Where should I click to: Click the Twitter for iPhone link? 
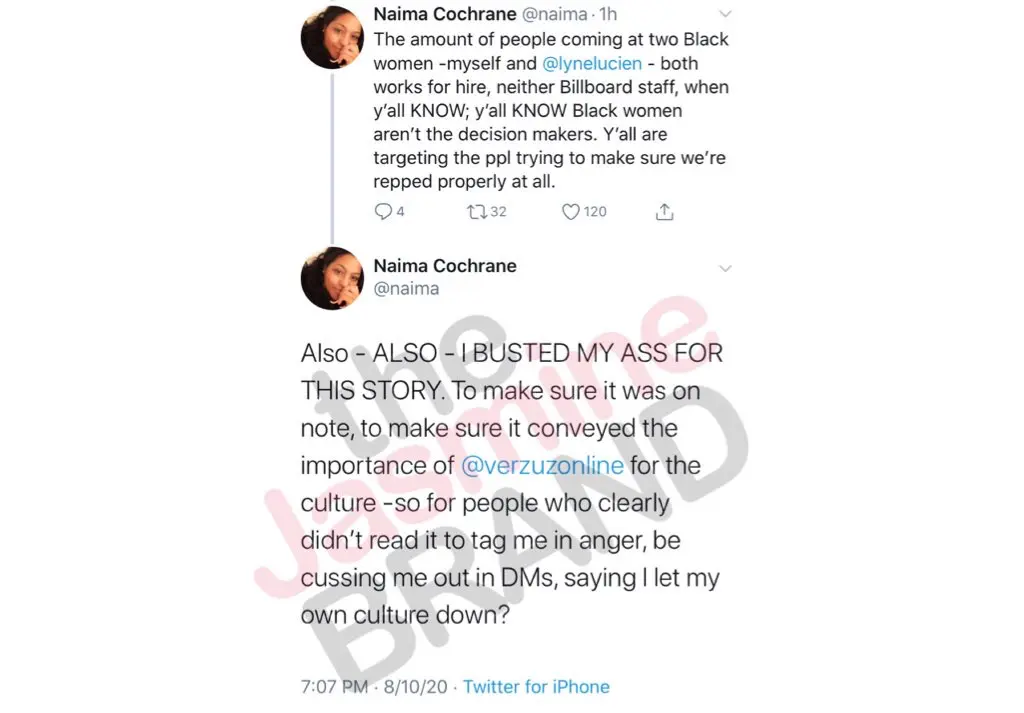pyautogui.click(x=536, y=687)
